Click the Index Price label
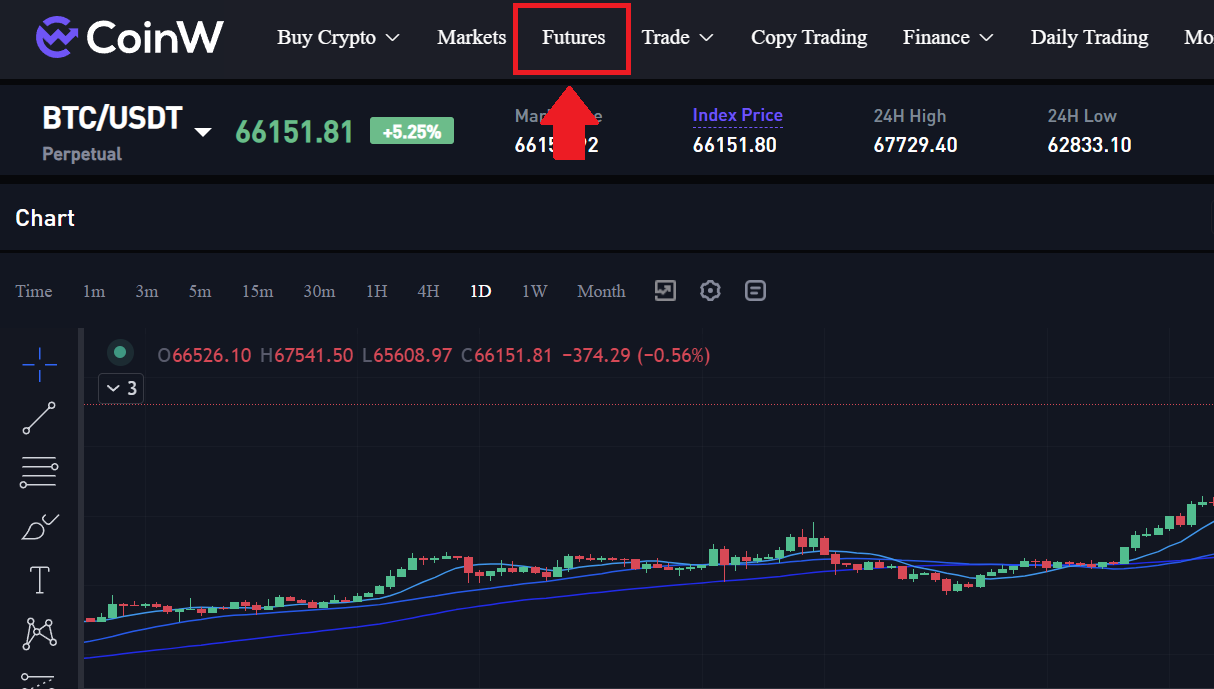Image resolution: width=1214 pixels, height=689 pixels. [x=738, y=115]
